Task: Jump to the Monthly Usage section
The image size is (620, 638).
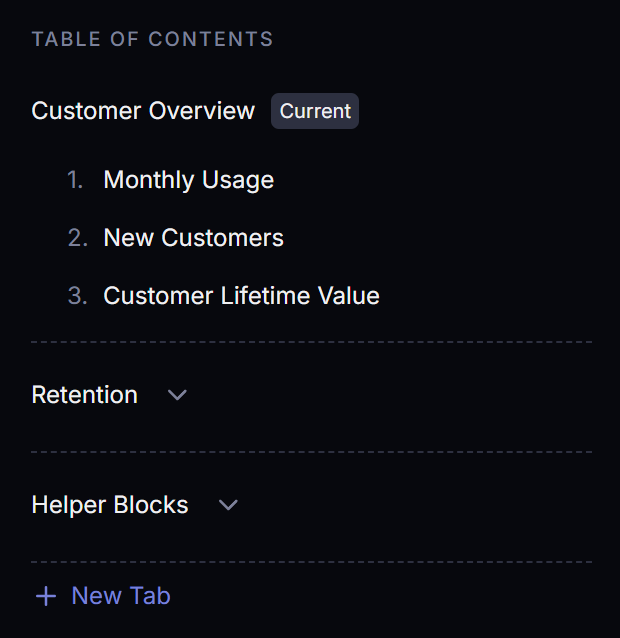Action: point(188,180)
